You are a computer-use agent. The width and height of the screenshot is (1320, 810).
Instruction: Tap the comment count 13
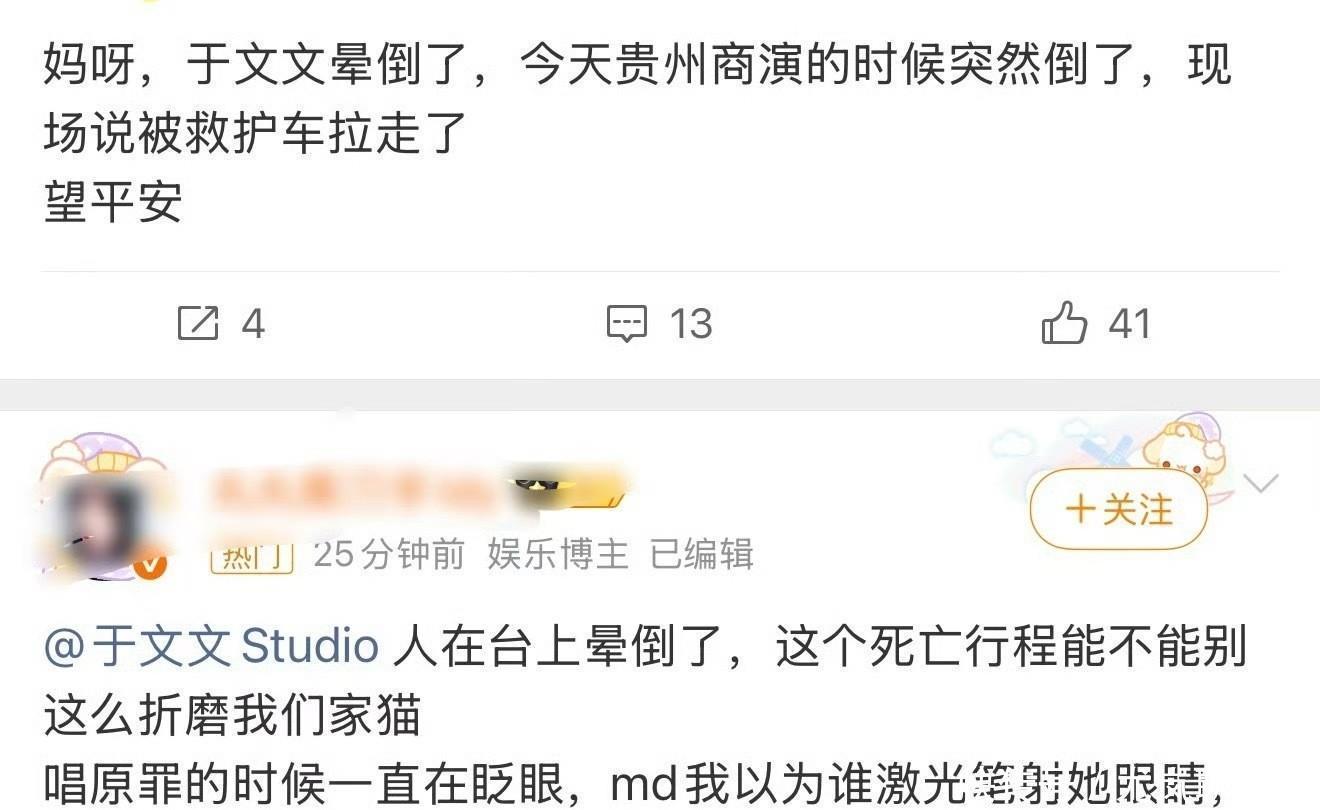click(x=690, y=324)
